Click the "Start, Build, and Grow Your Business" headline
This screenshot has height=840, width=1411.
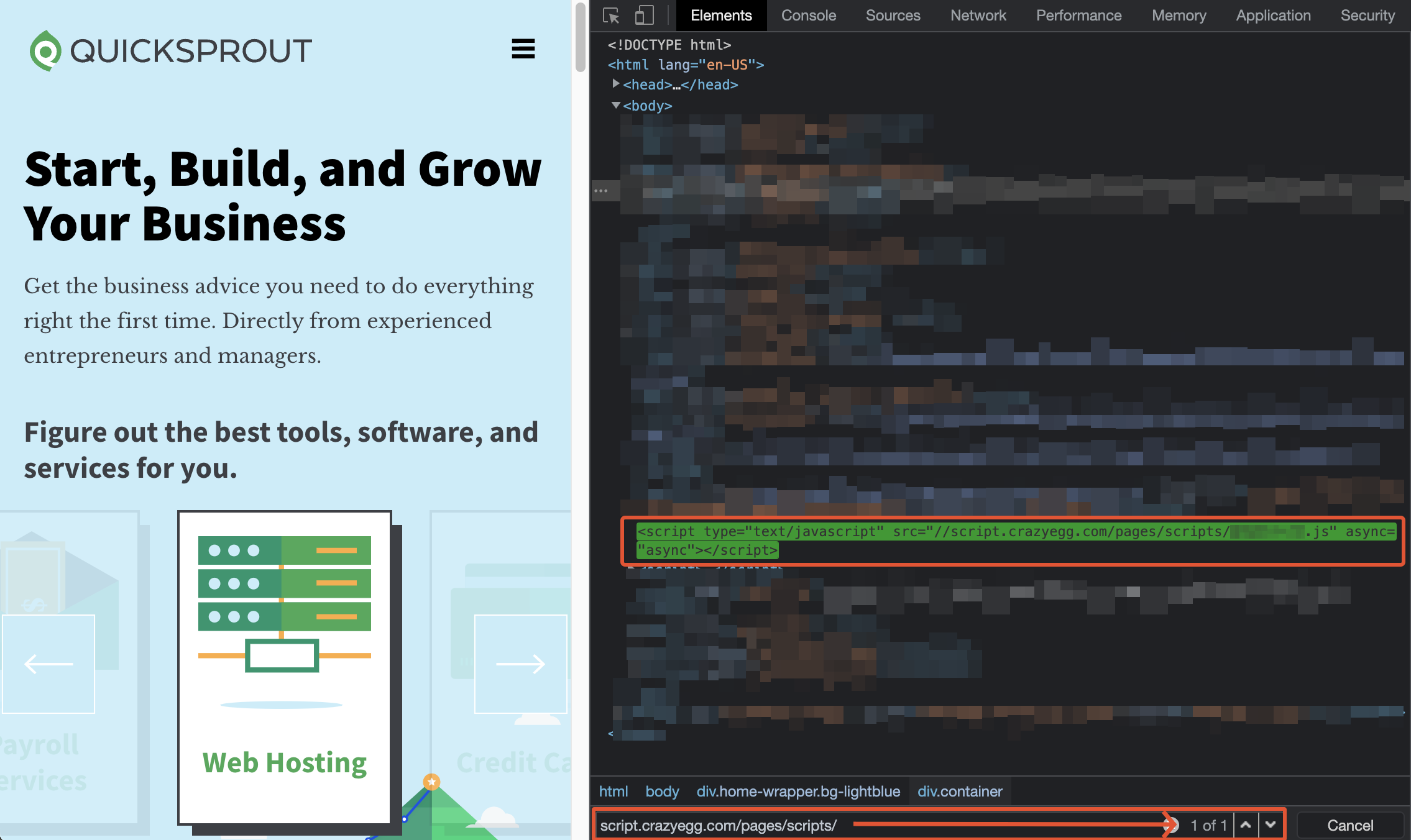283,196
